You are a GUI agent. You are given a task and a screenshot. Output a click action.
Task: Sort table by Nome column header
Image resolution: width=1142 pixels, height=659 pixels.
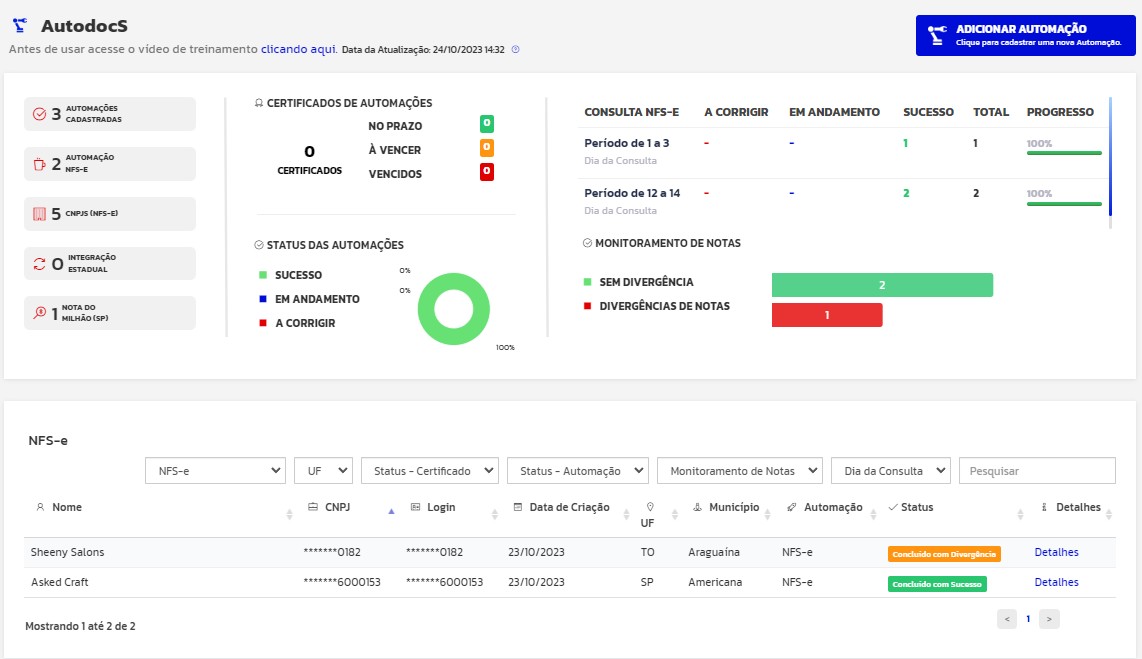pos(67,507)
